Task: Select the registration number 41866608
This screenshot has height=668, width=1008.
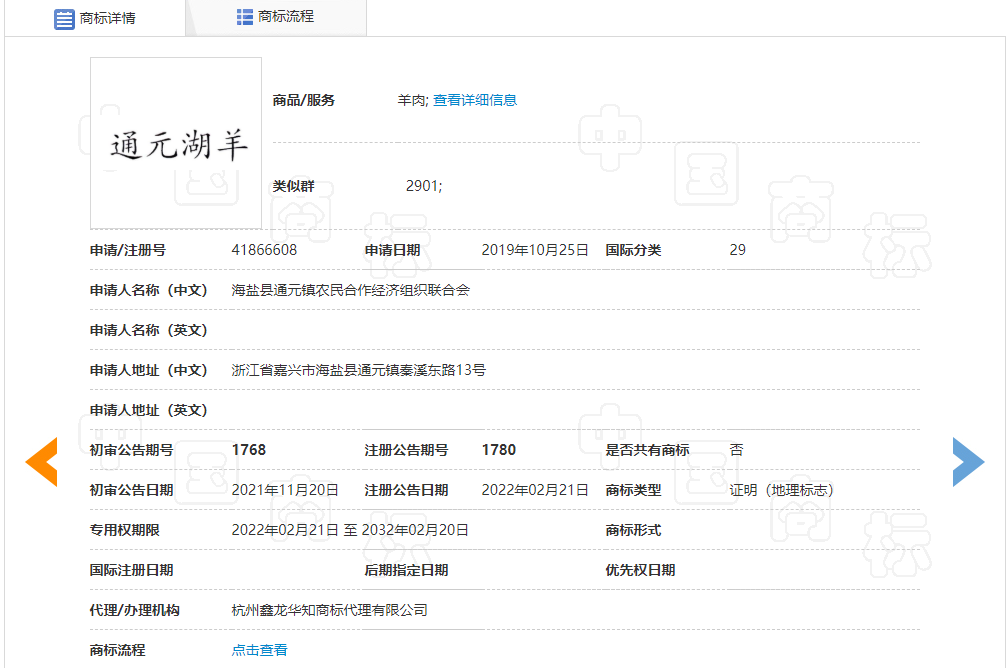Action: click(x=264, y=250)
